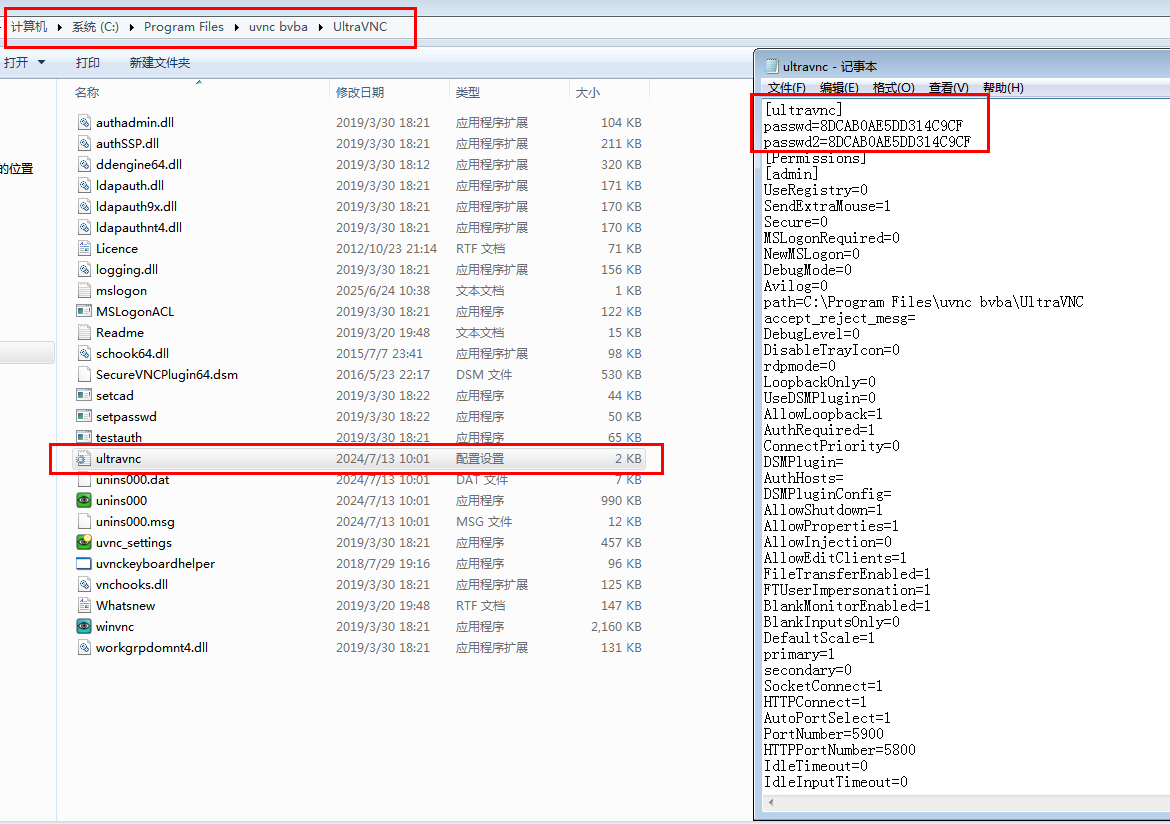Go to uvnc bvba in the address bar

[x=278, y=27]
